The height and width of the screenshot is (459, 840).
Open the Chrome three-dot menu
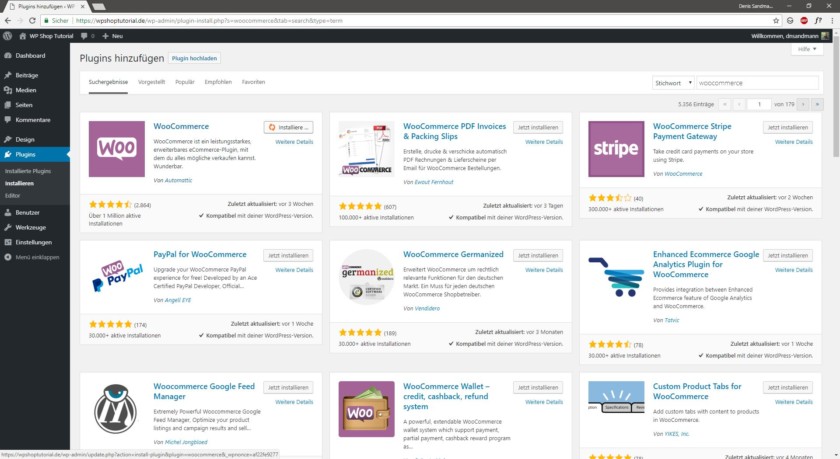831,19
